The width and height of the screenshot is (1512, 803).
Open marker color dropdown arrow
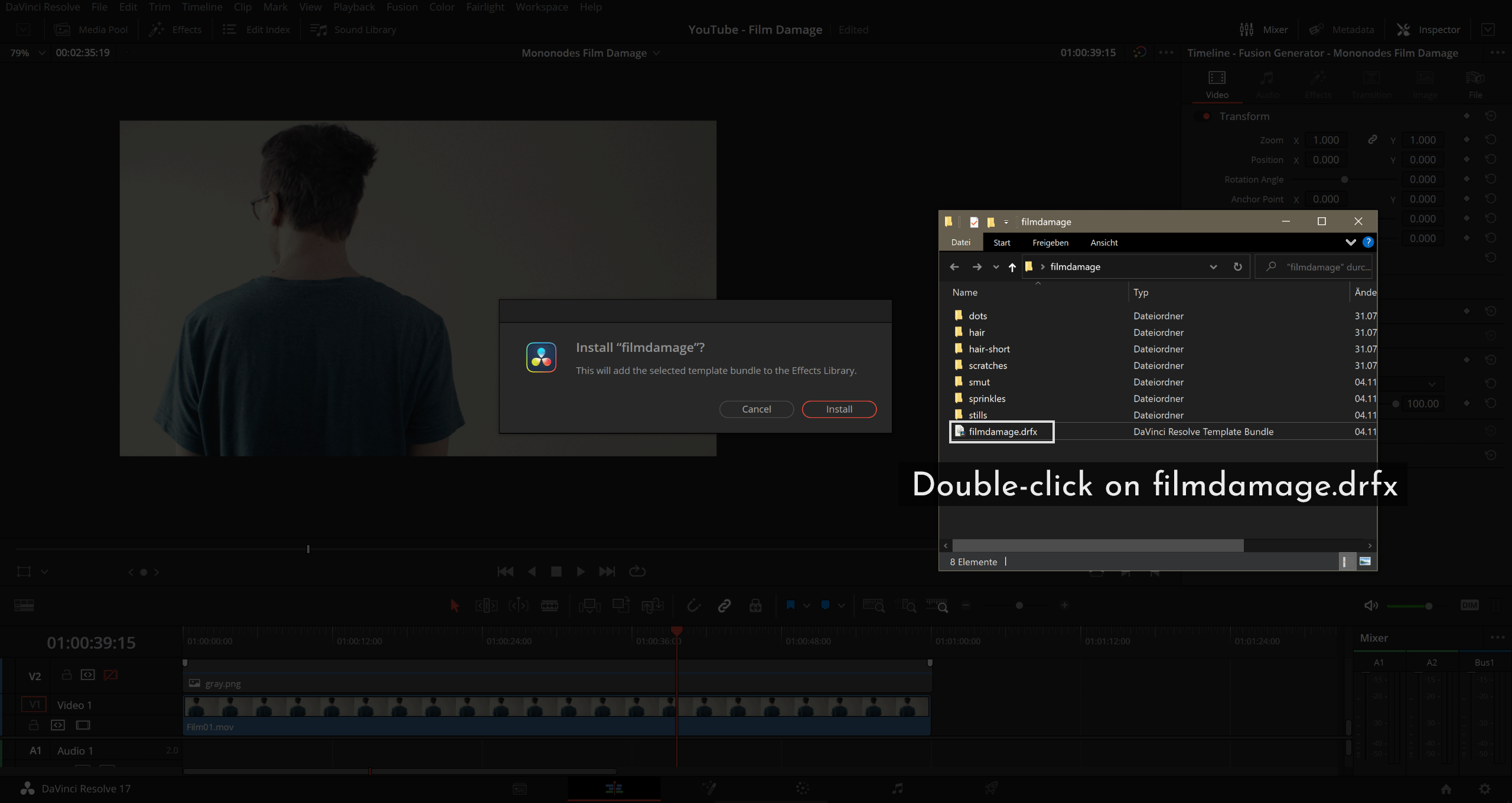tap(842, 606)
